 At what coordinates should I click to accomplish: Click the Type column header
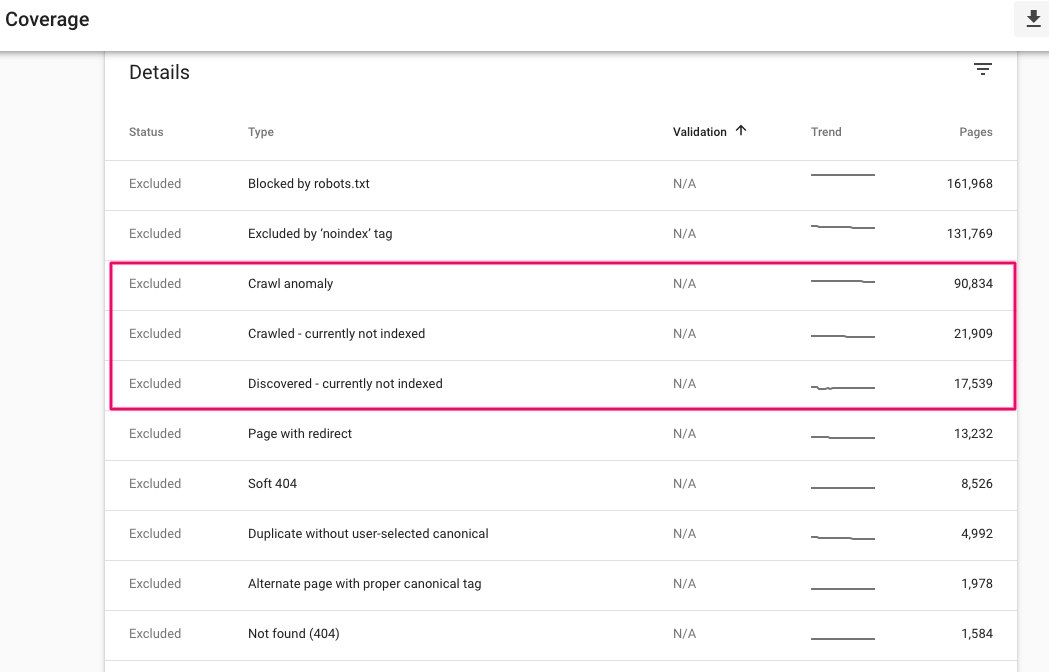[x=260, y=132]
